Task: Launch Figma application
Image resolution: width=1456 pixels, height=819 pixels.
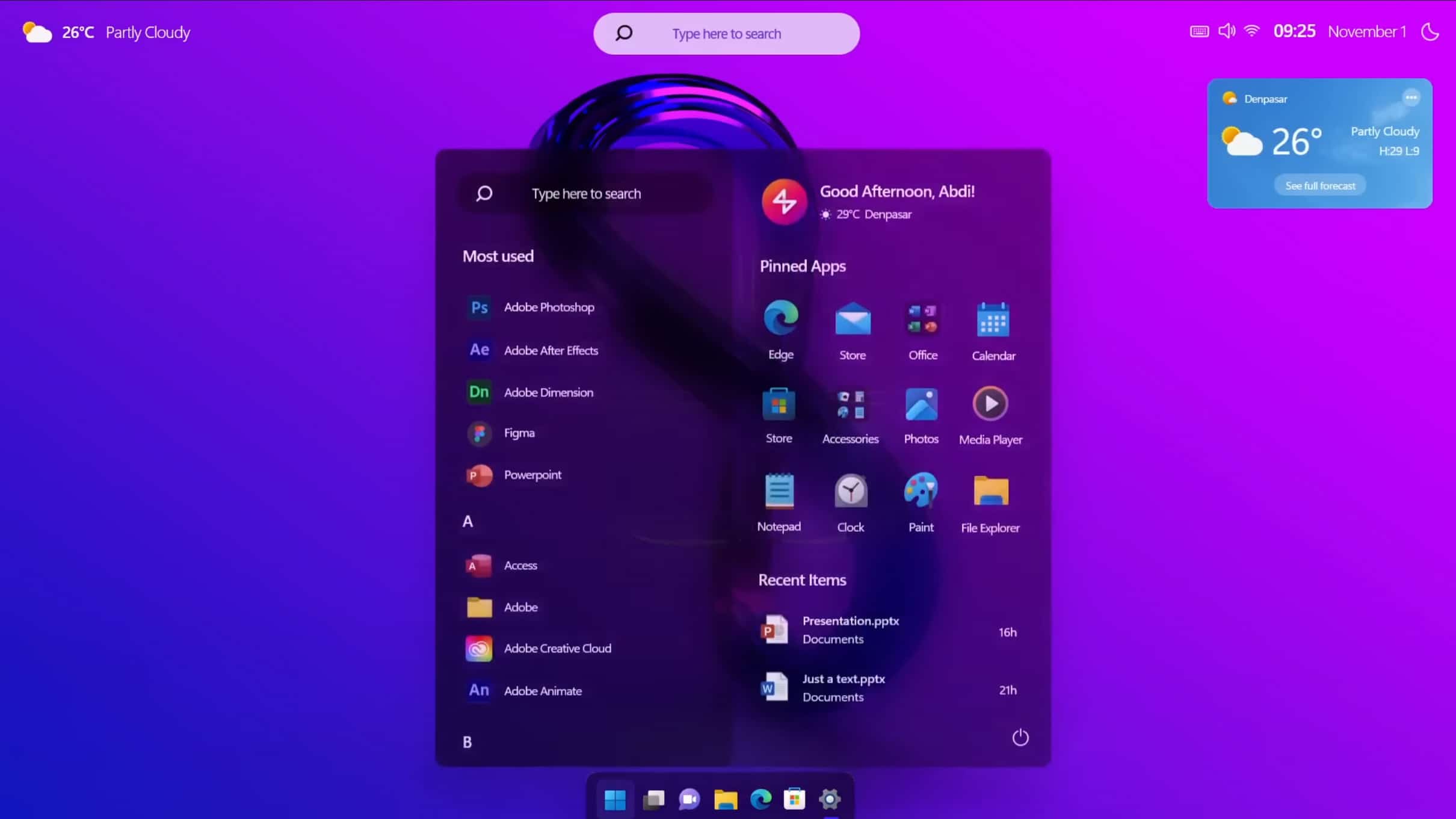Action: pos(518,433)
